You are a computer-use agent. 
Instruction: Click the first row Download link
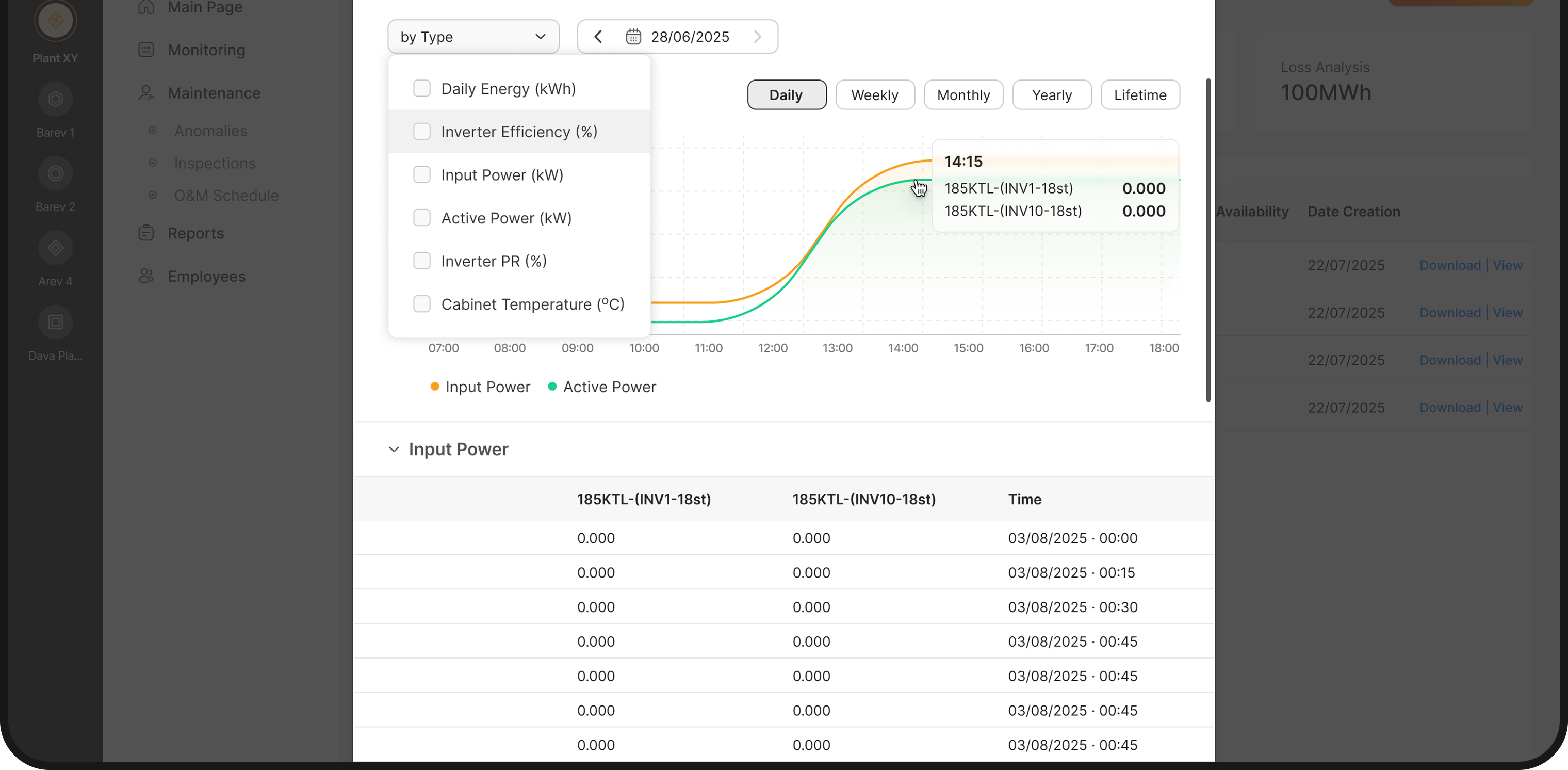pyautogui.click(x=1449, y=265)
